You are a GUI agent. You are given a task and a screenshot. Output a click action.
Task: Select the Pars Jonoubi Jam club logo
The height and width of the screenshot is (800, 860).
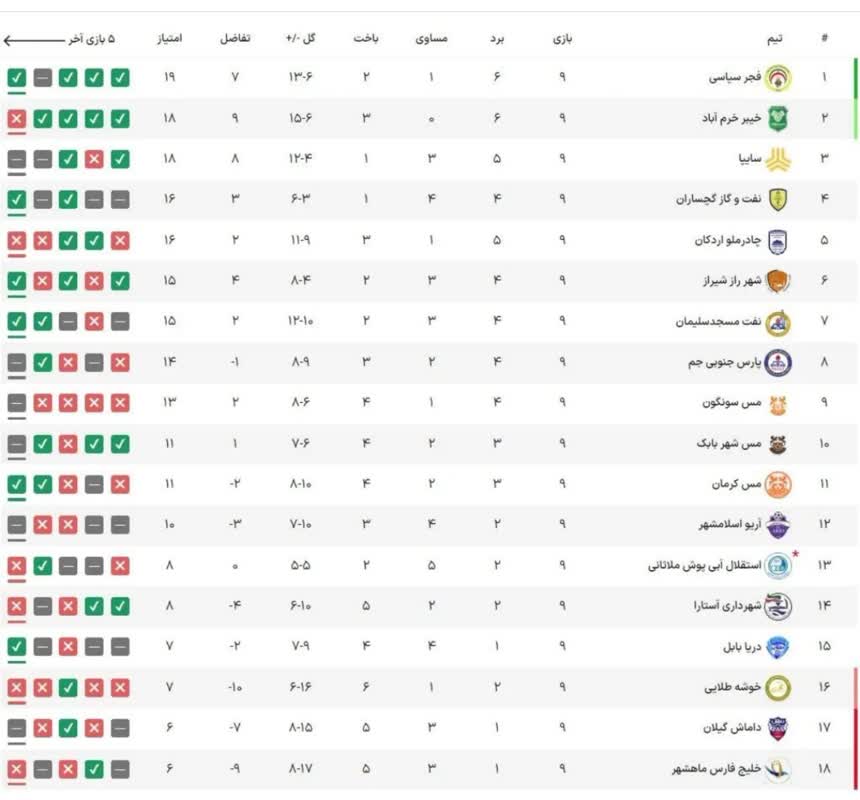click(x=778, y=362)
